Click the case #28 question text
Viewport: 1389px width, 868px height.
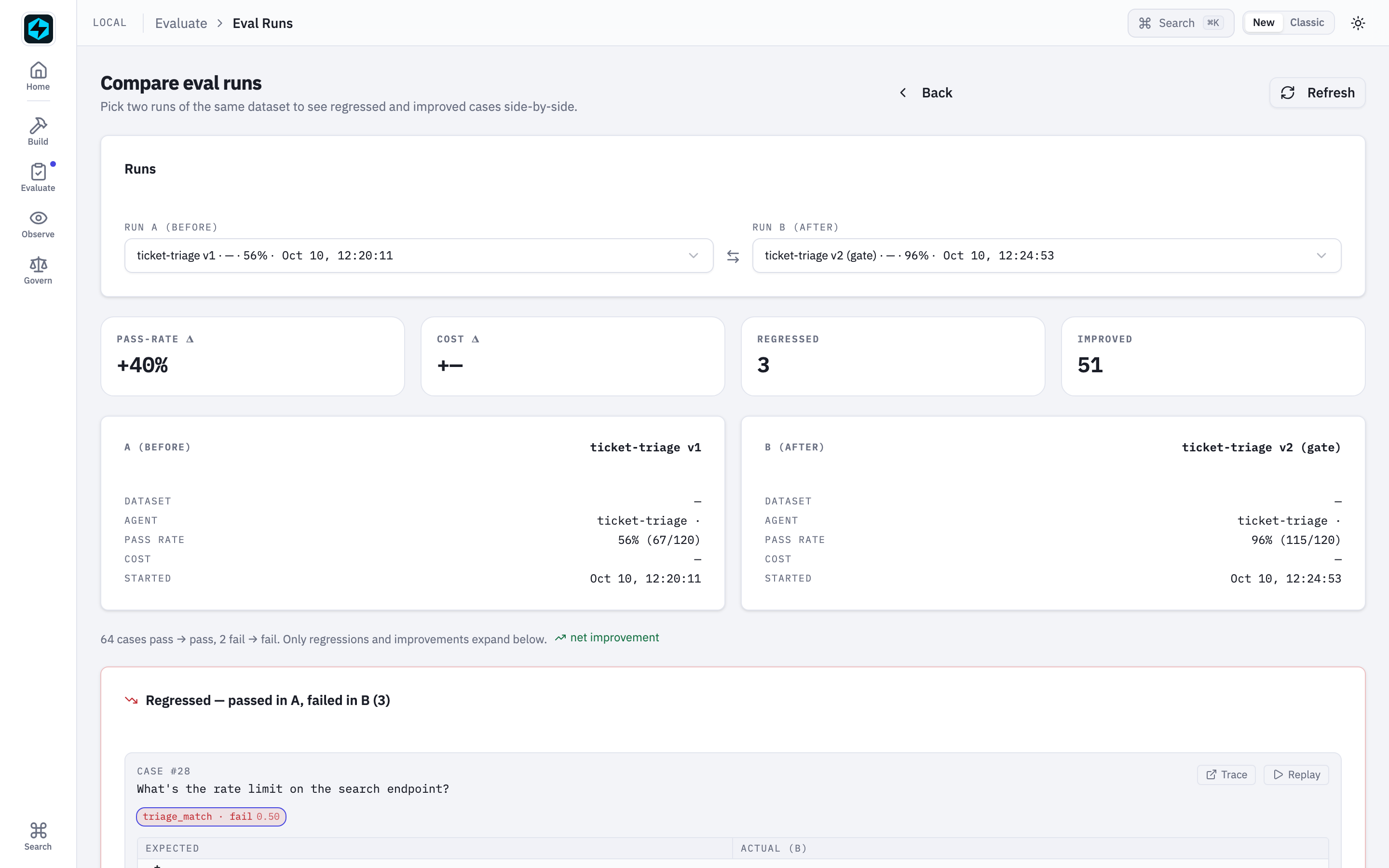pos(293,789)
